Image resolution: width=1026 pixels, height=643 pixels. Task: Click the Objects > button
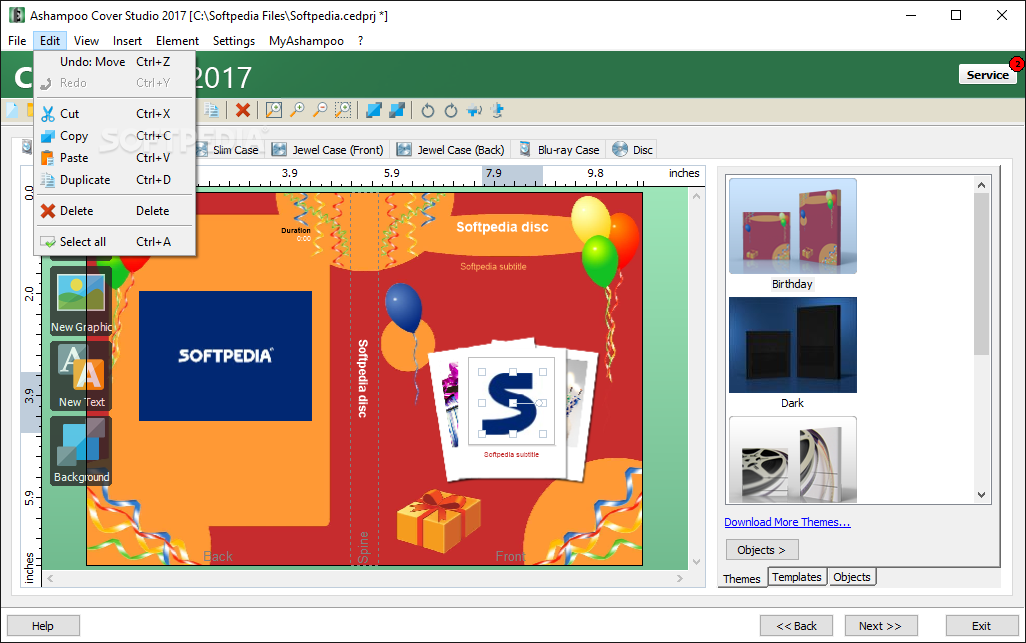click(762, 550)
